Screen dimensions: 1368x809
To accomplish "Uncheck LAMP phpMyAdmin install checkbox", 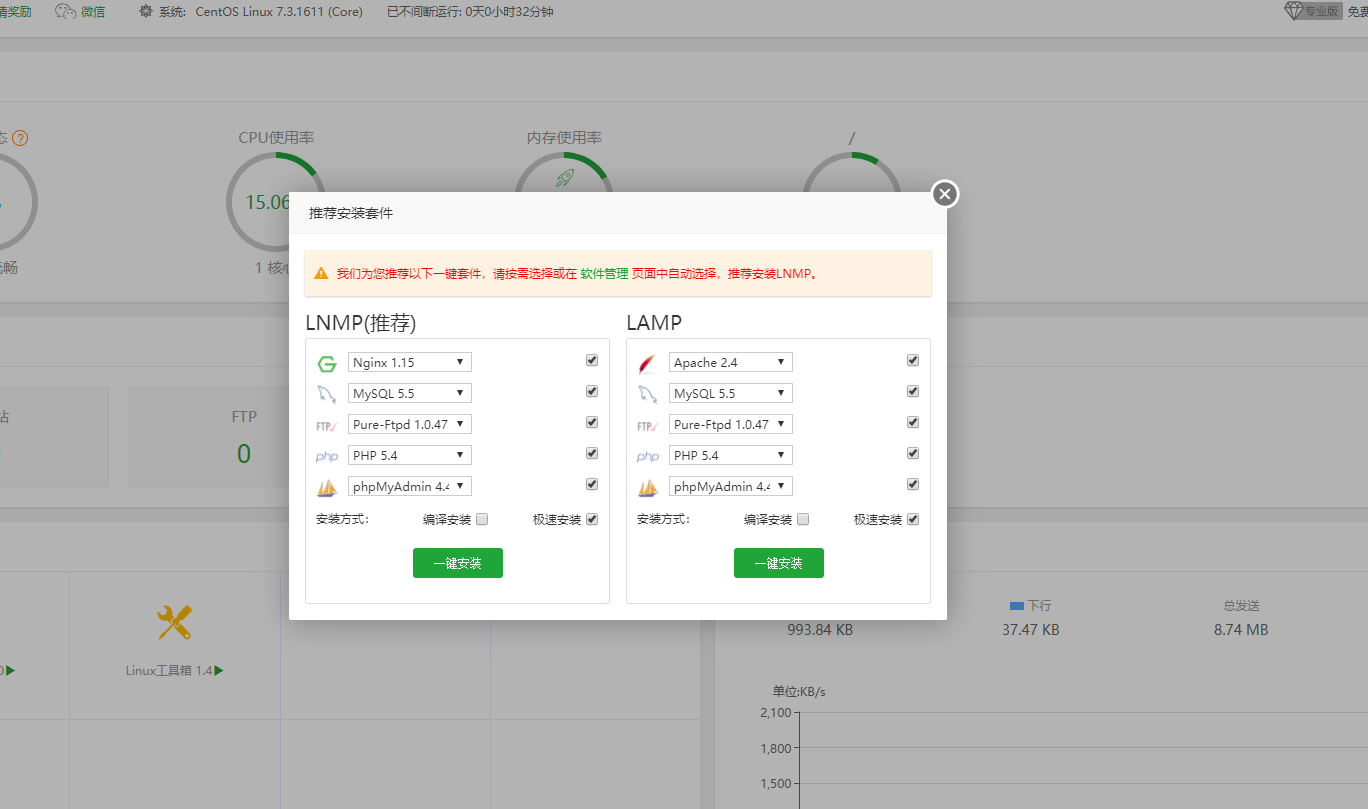I will tap(913, 484).
